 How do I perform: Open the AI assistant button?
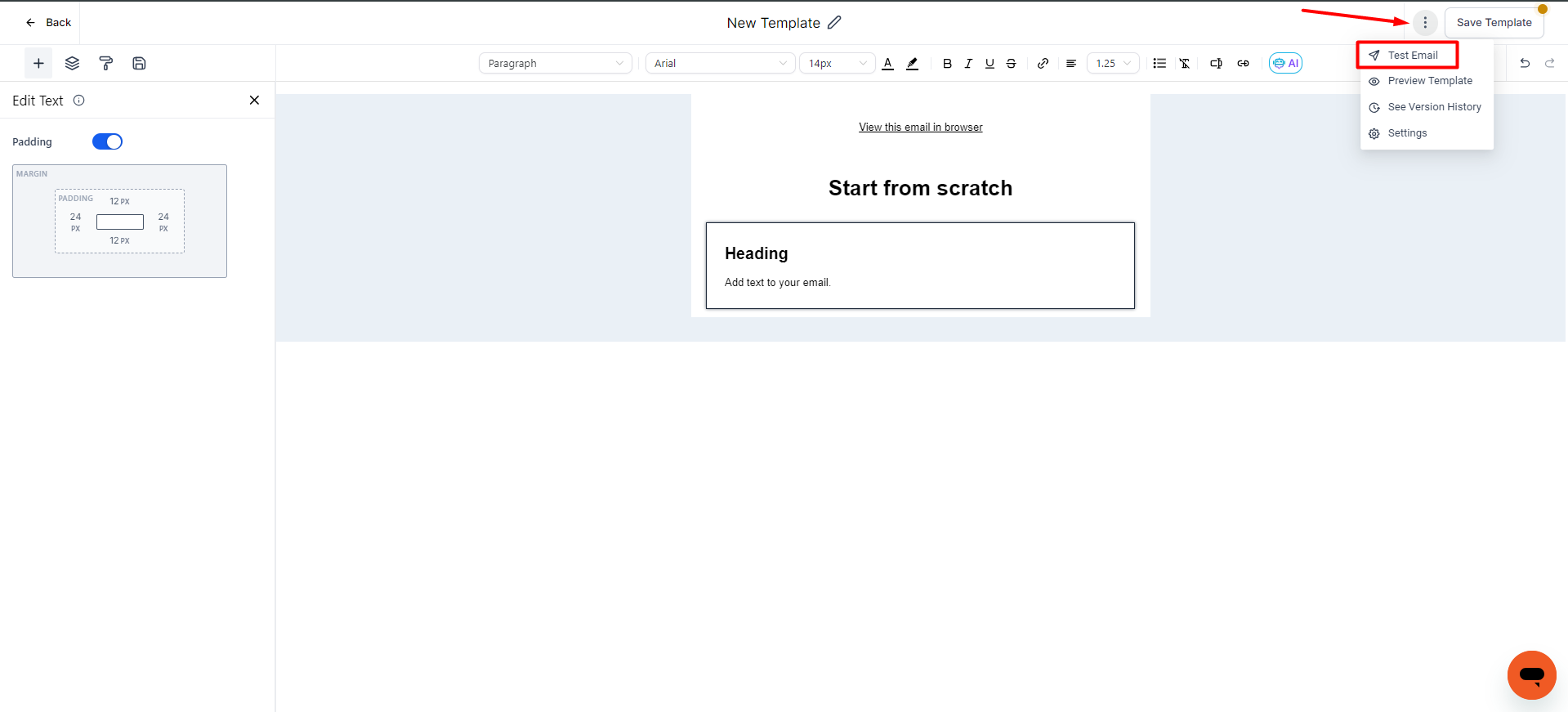[x=1285, y=63]
